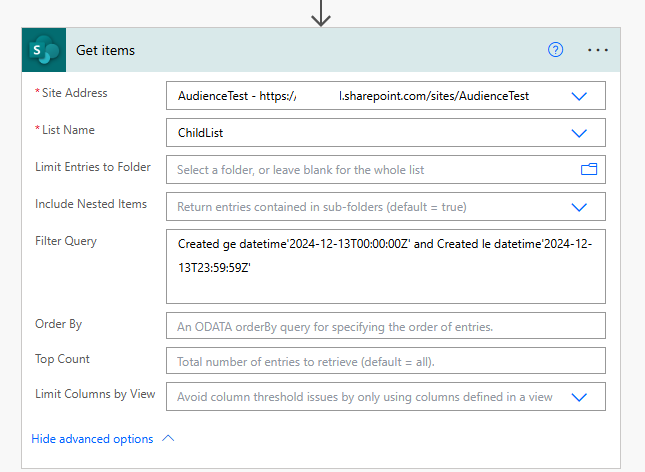Expand the Site Address dropdown
Image resolution: width=645 pixels, height=472 pixels.
579,96
